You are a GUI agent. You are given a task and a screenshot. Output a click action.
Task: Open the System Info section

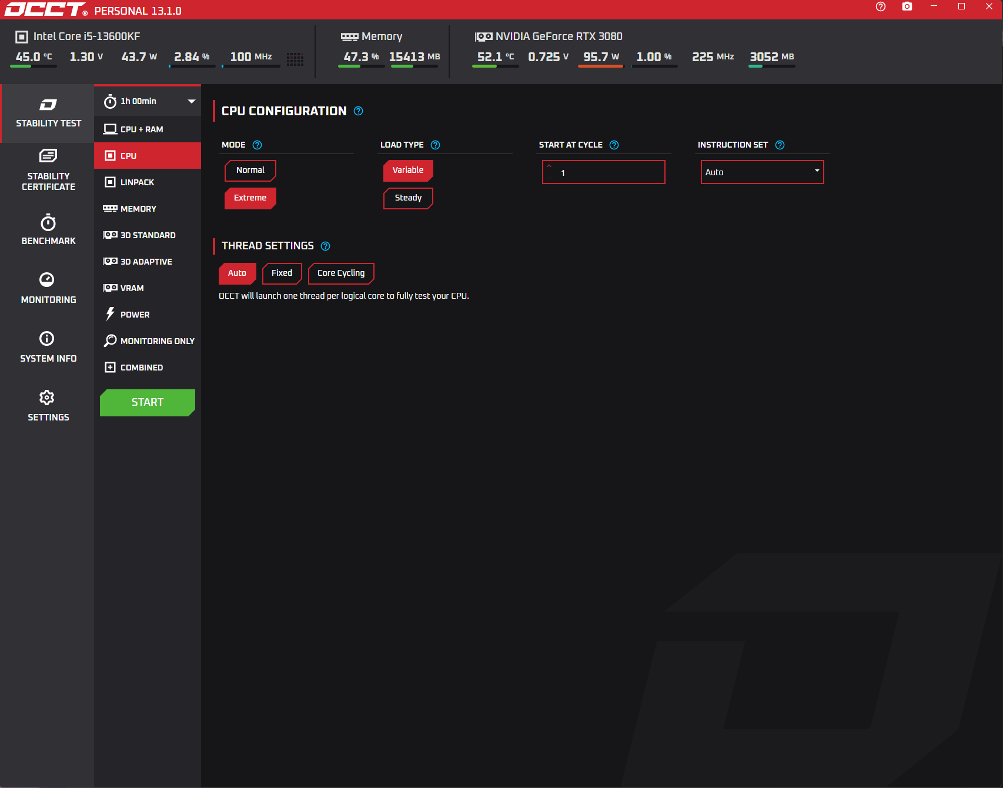[x=48, y=346]
